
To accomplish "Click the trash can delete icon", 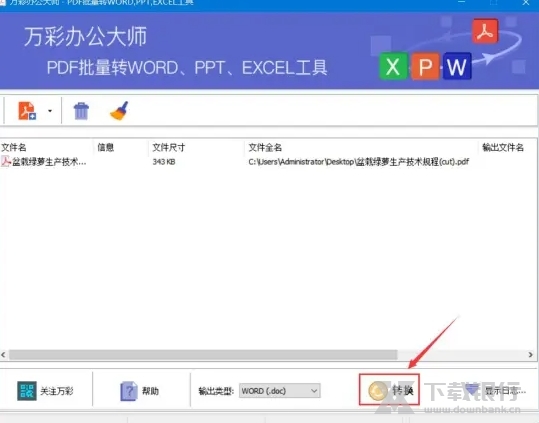I will coord(81,111).
